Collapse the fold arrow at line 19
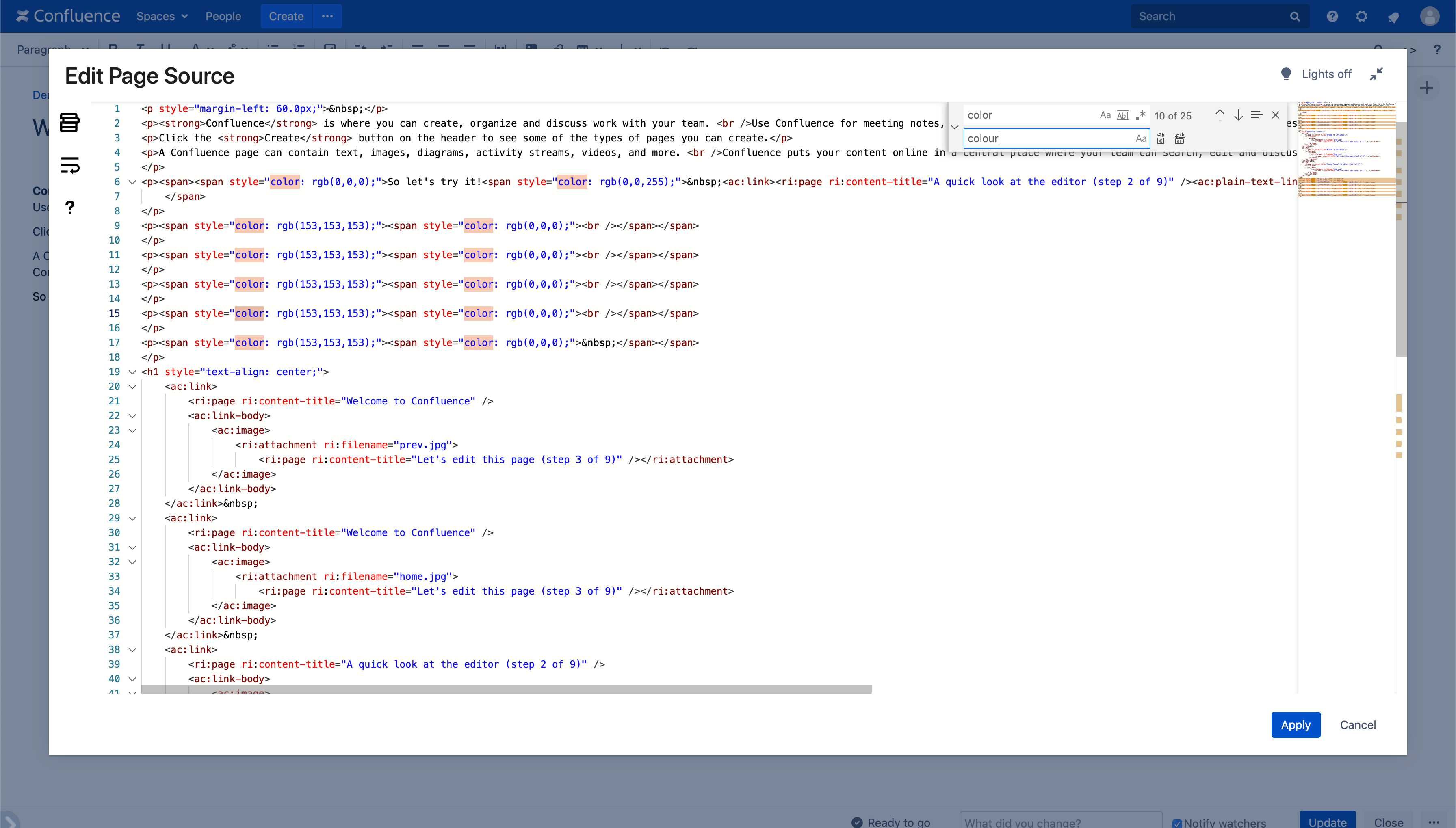This screenshot has height=828, width=1456. [132, 372]
